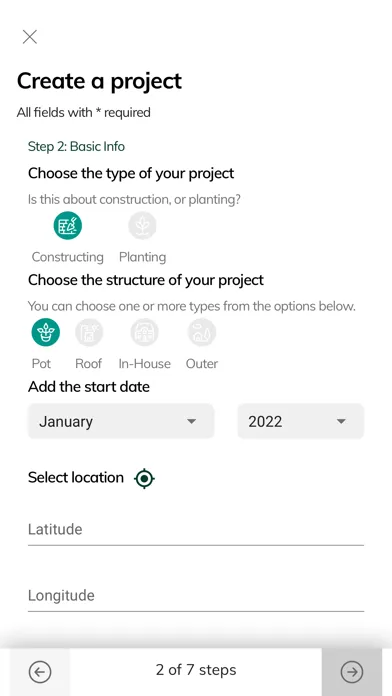Focus the Longitude input field
Viewport: 392px width, 696px height.
click(x=196, y=596)
